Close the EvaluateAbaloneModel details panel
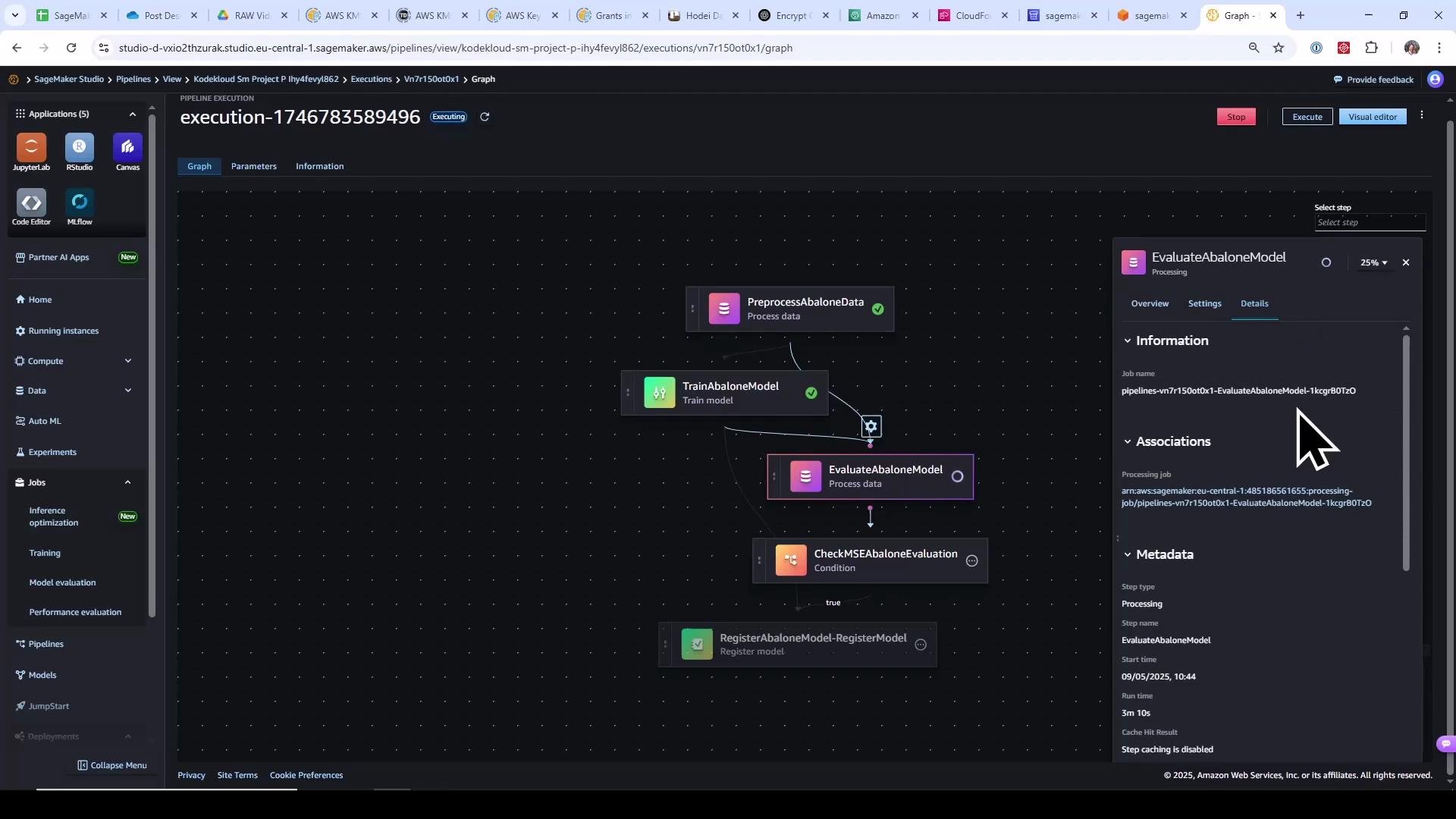Screen dimensions: 1456x819 (1406, 262)
